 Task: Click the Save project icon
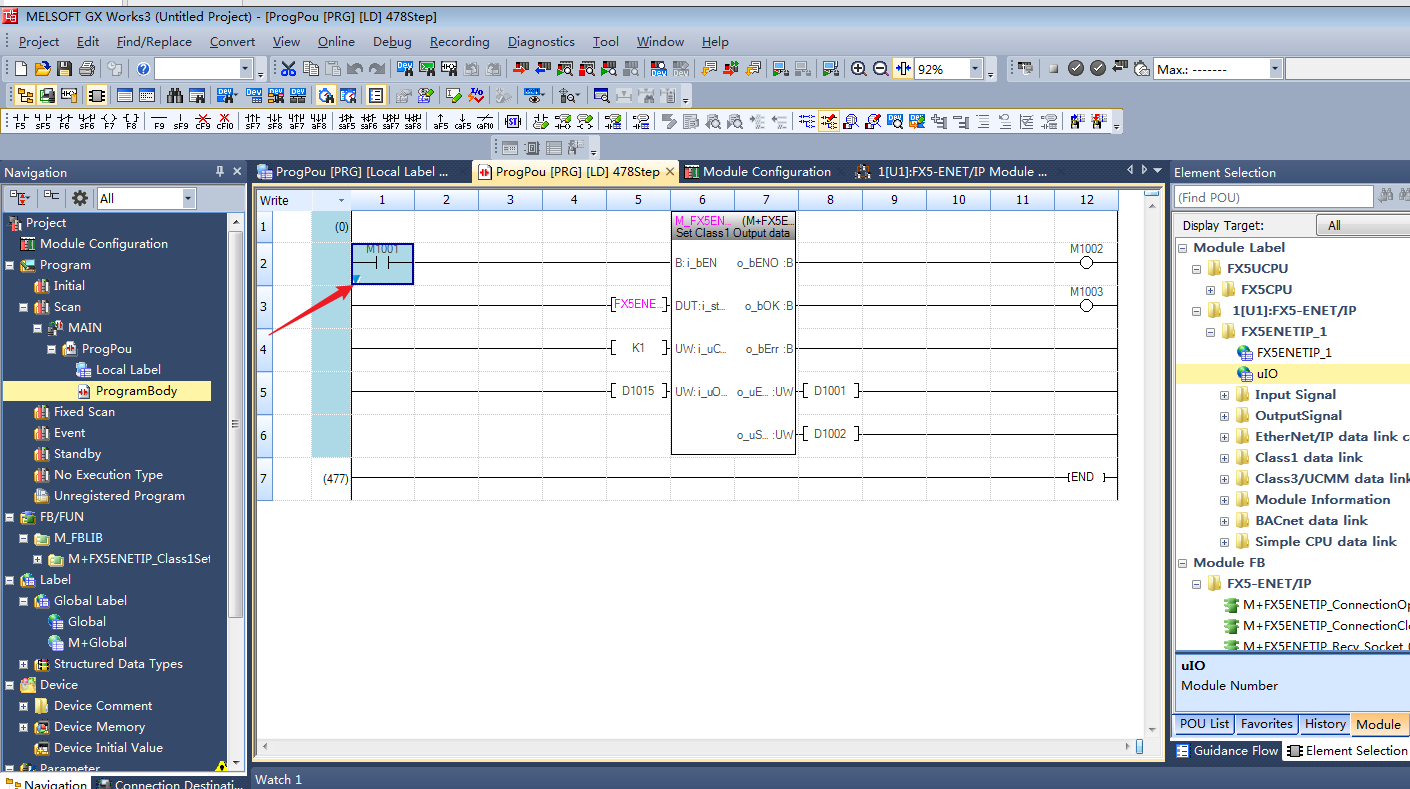pyautogui.click(x=64, y=69)
